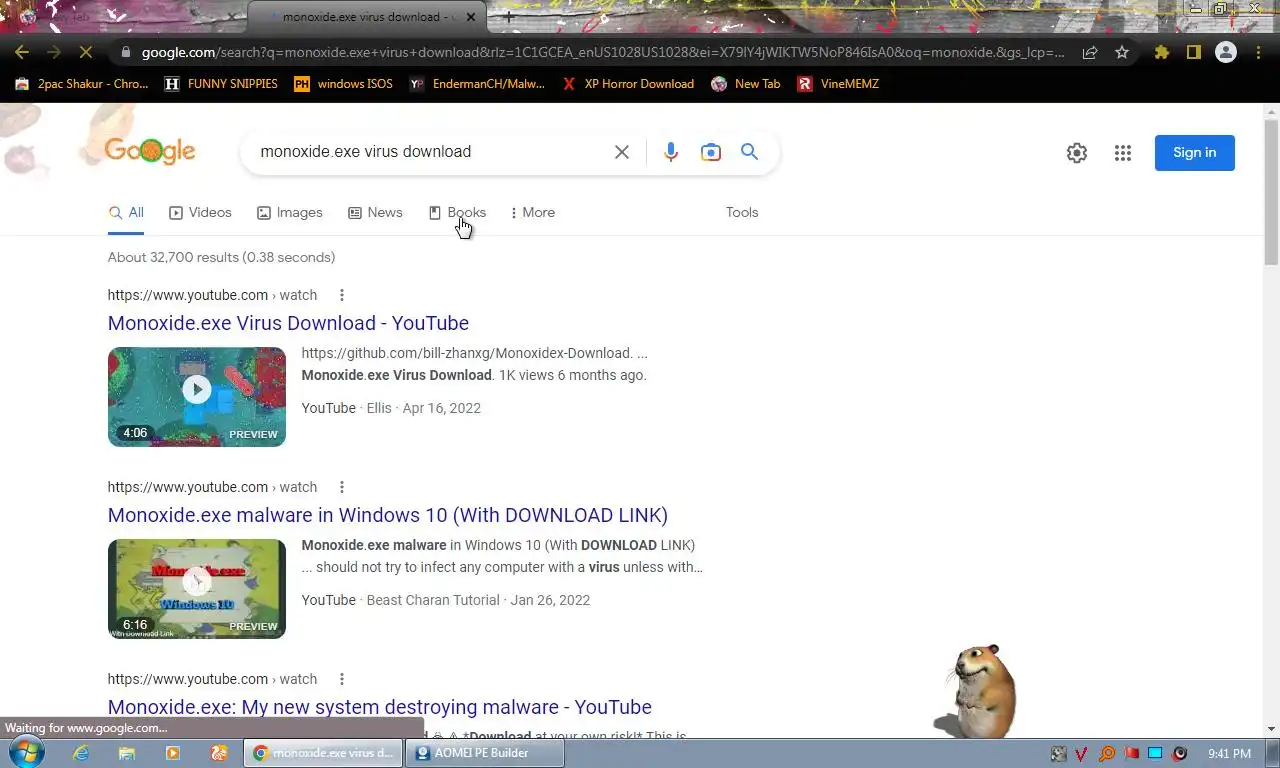Open options dots for second YouTube result
The image size is (1280, 768).
click(x=341, y=487)
